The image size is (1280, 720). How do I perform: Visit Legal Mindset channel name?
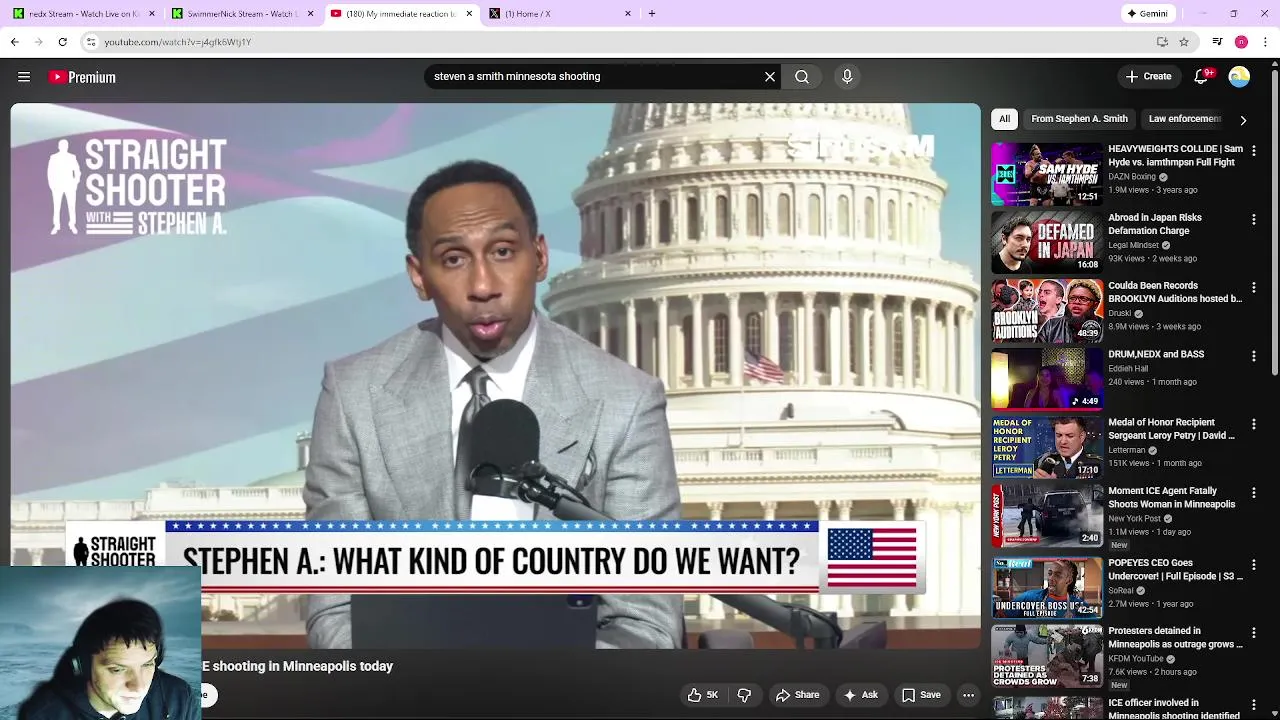pyautogui.click(x=1133, y=245)
